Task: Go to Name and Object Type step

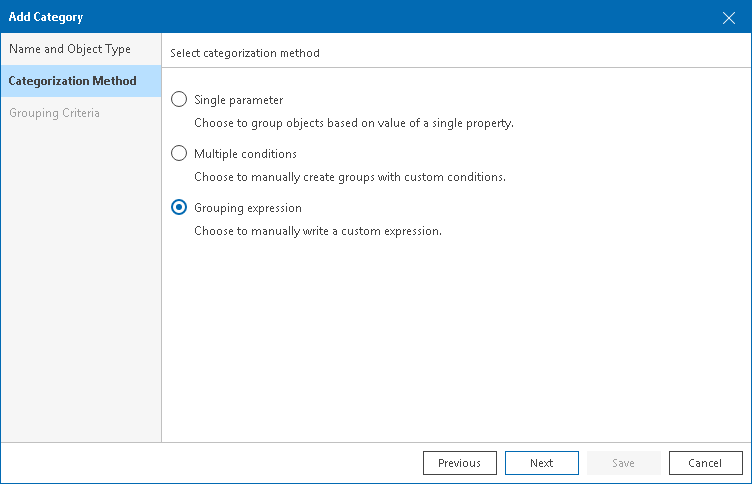Action: coord(70,49)
